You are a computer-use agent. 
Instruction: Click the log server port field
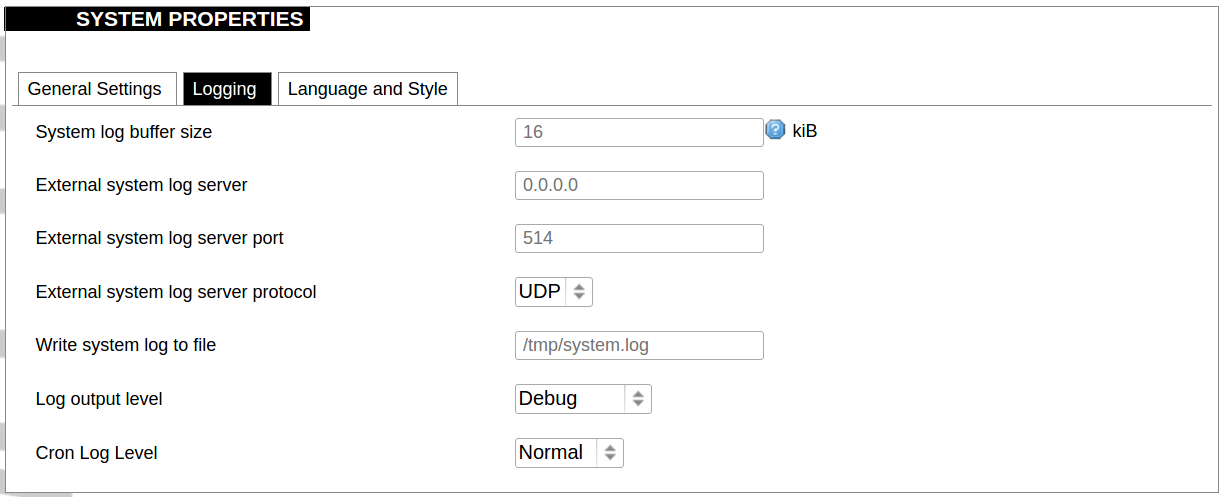pos(639,238)
